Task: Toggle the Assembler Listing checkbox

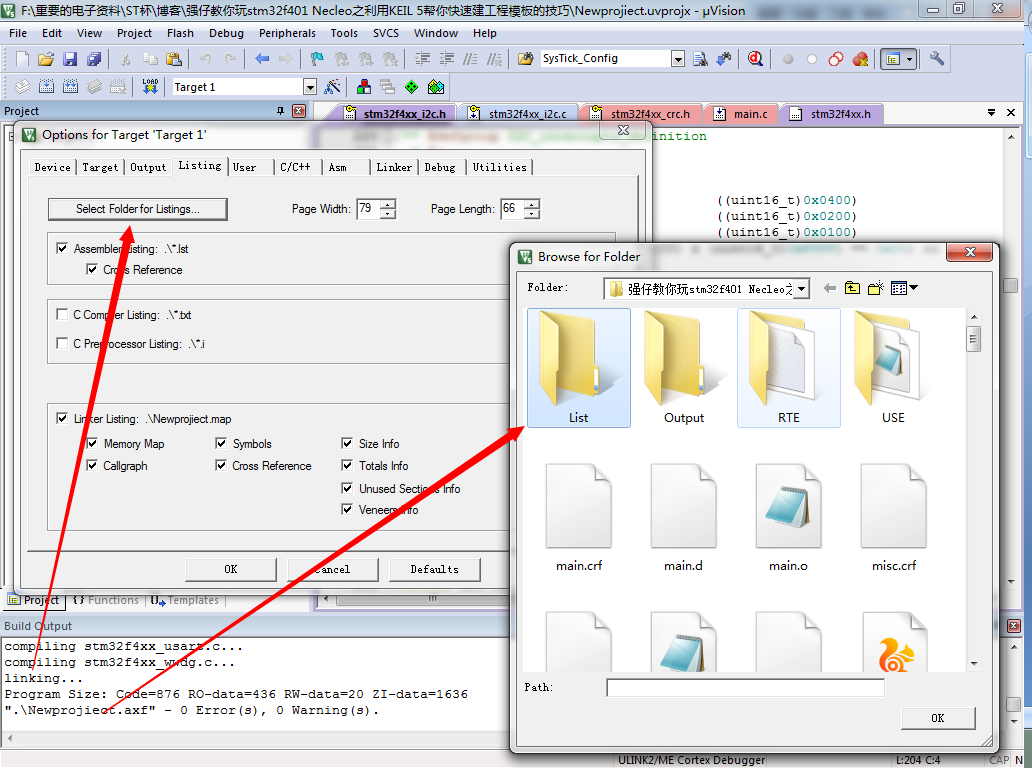Action: point(62,248)
